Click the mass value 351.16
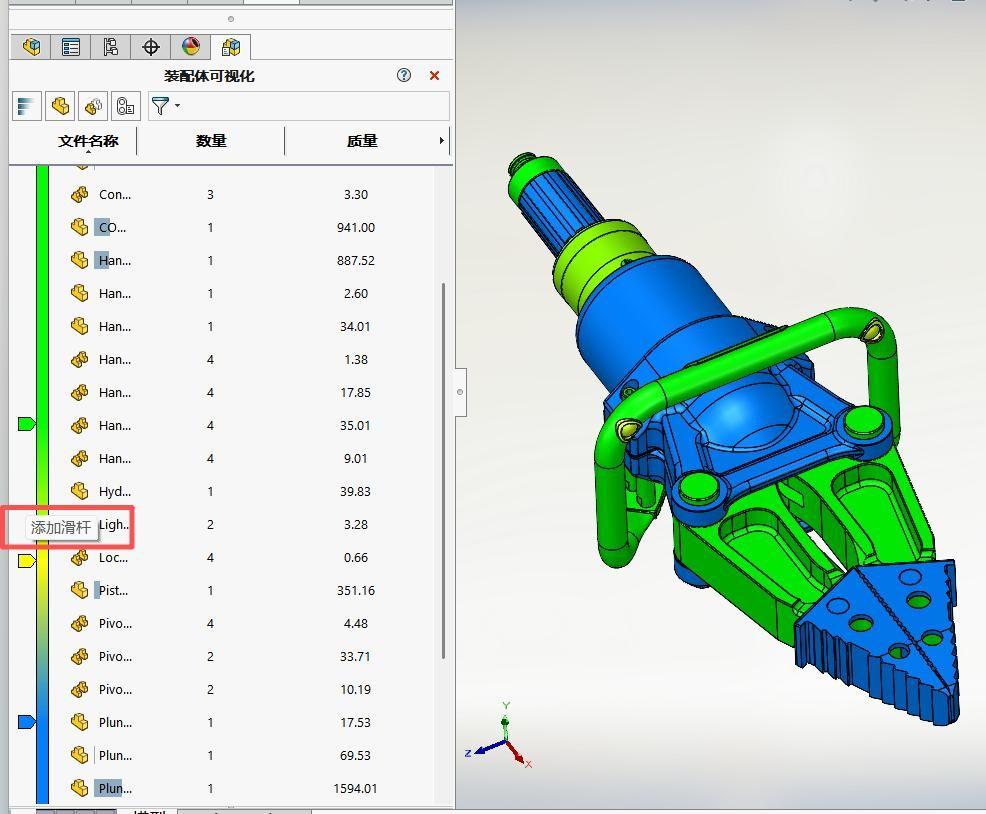The height and width of the screenshot is (814, 986). (356, 590)
